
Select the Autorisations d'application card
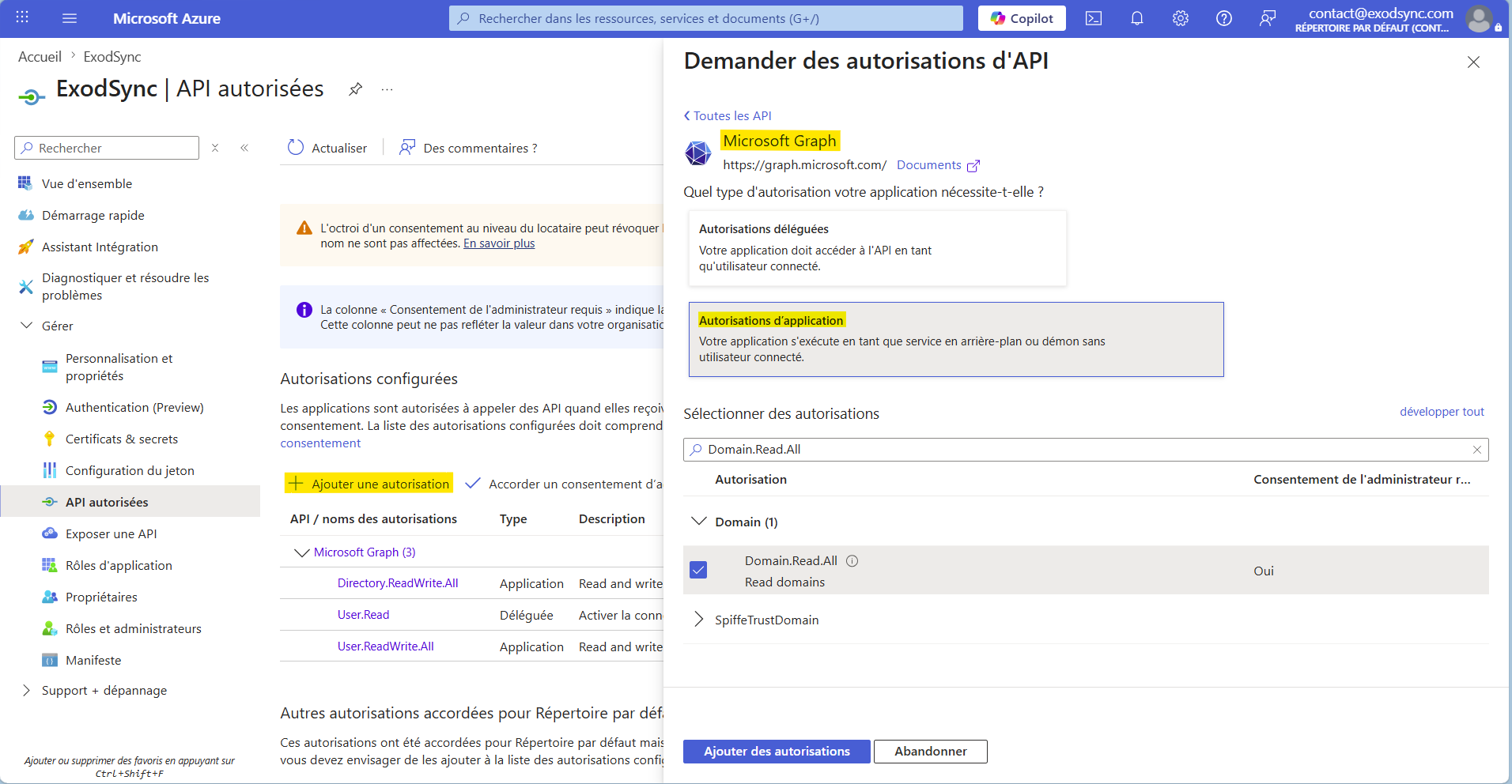956,339
